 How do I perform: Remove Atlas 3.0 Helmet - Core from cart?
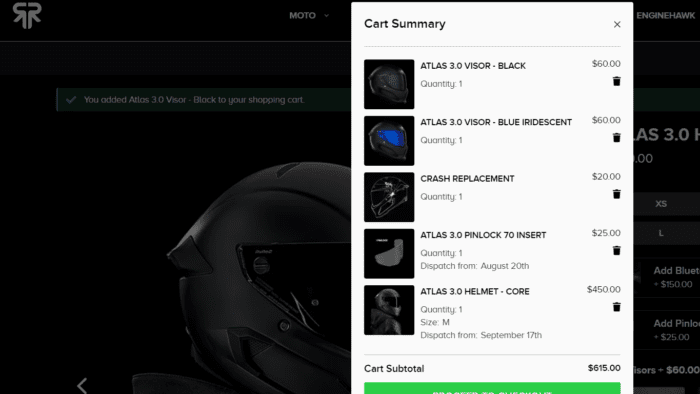(x=617, y=307)
